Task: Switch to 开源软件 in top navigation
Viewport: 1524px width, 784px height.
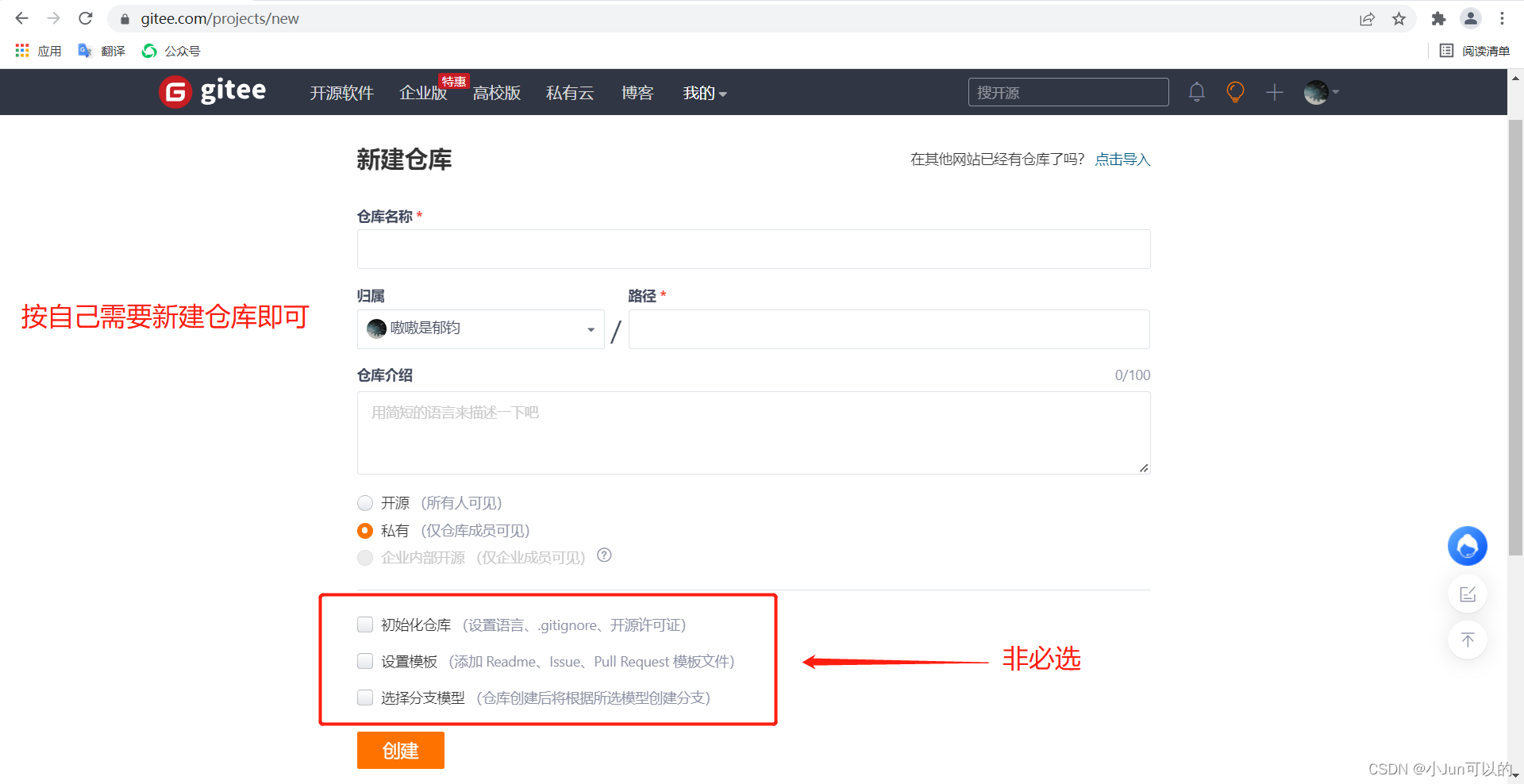Action: 341,93
